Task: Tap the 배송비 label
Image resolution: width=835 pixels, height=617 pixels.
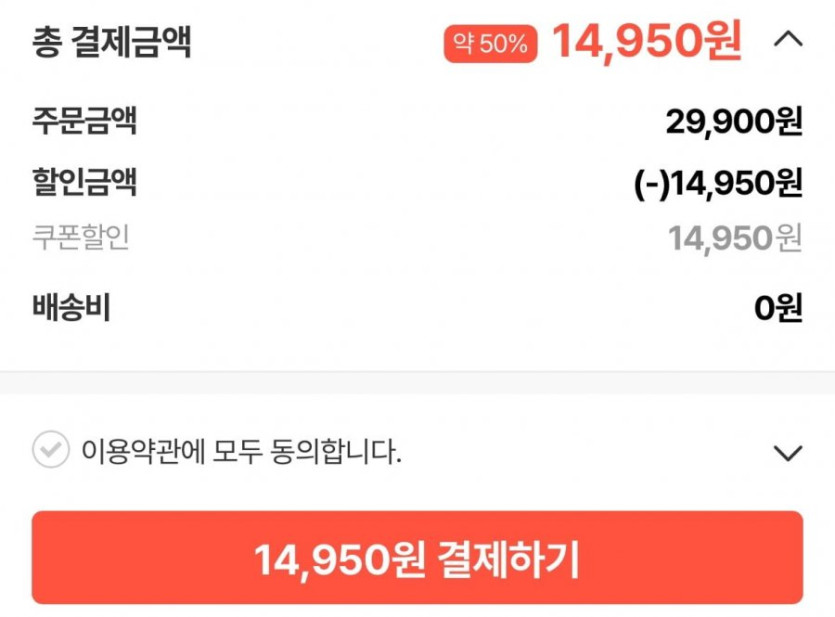Action: [70, 308]
